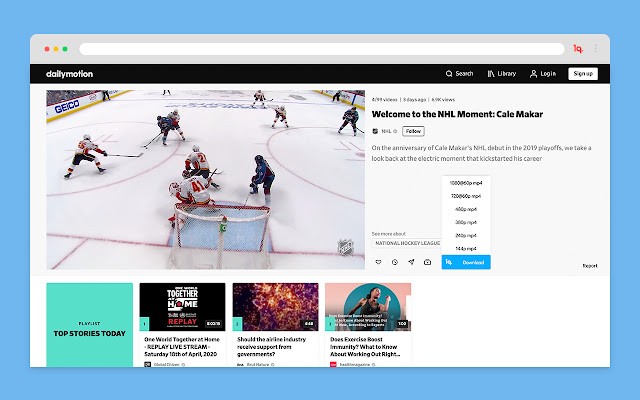The height and width of the screenshot is (400, 640).
Task: Click the watch later clock icon
Action: [x=395, y=262]
